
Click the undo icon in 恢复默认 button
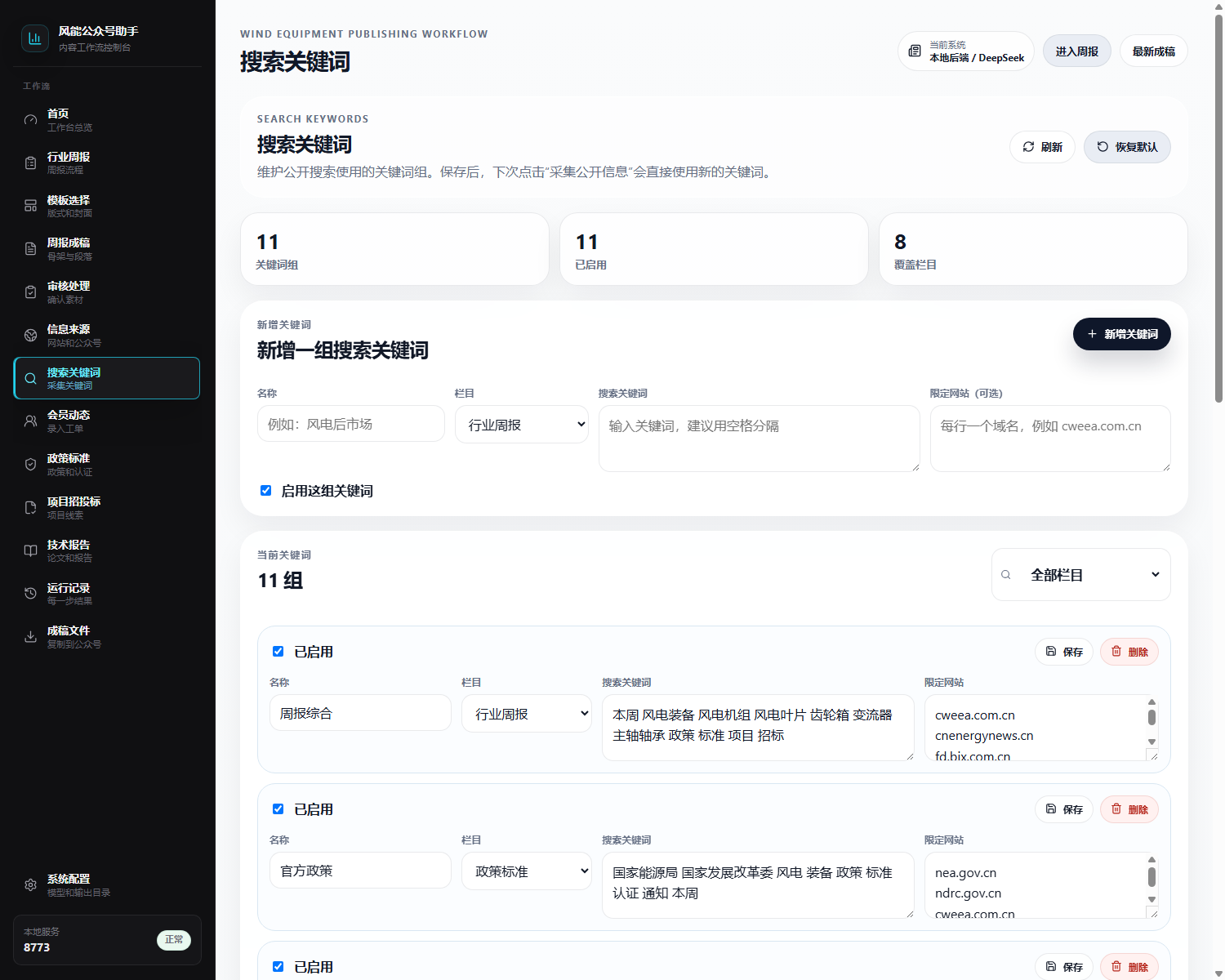pos(1102,147)
